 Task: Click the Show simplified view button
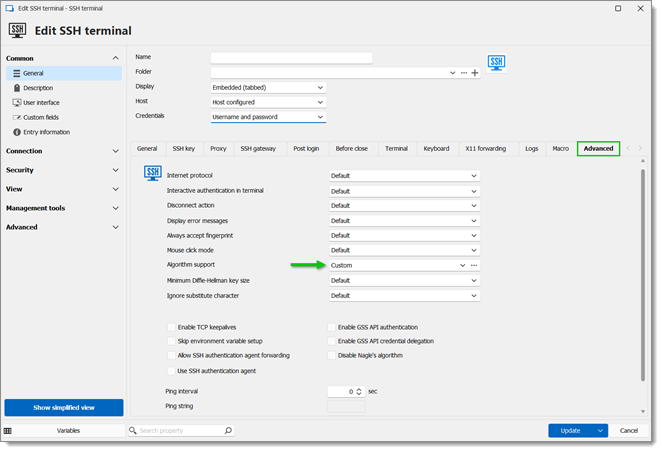click(64, 408)
